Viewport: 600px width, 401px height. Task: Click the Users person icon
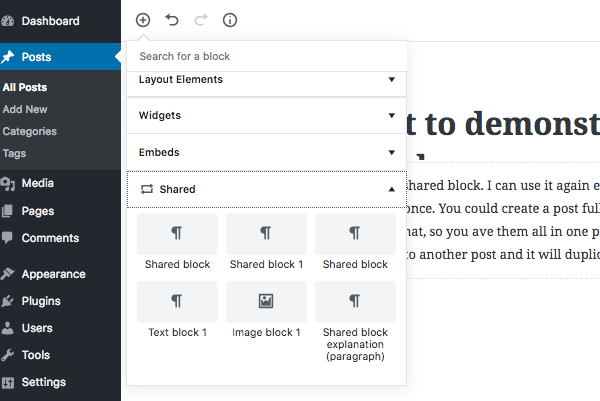(x=7, y=328)
